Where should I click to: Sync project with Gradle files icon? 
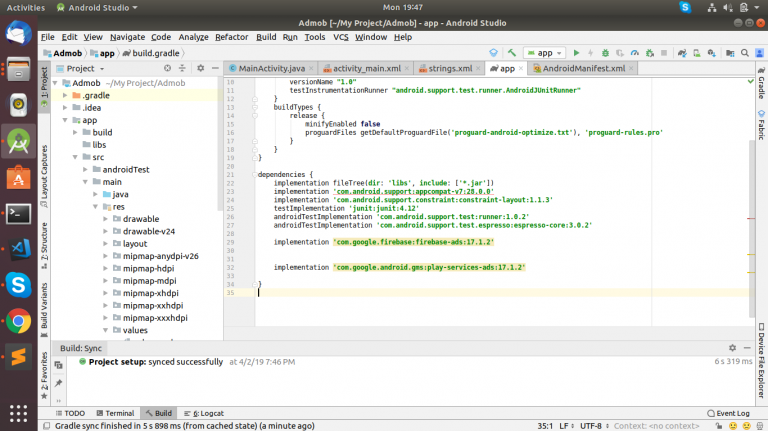pos(682,53)
